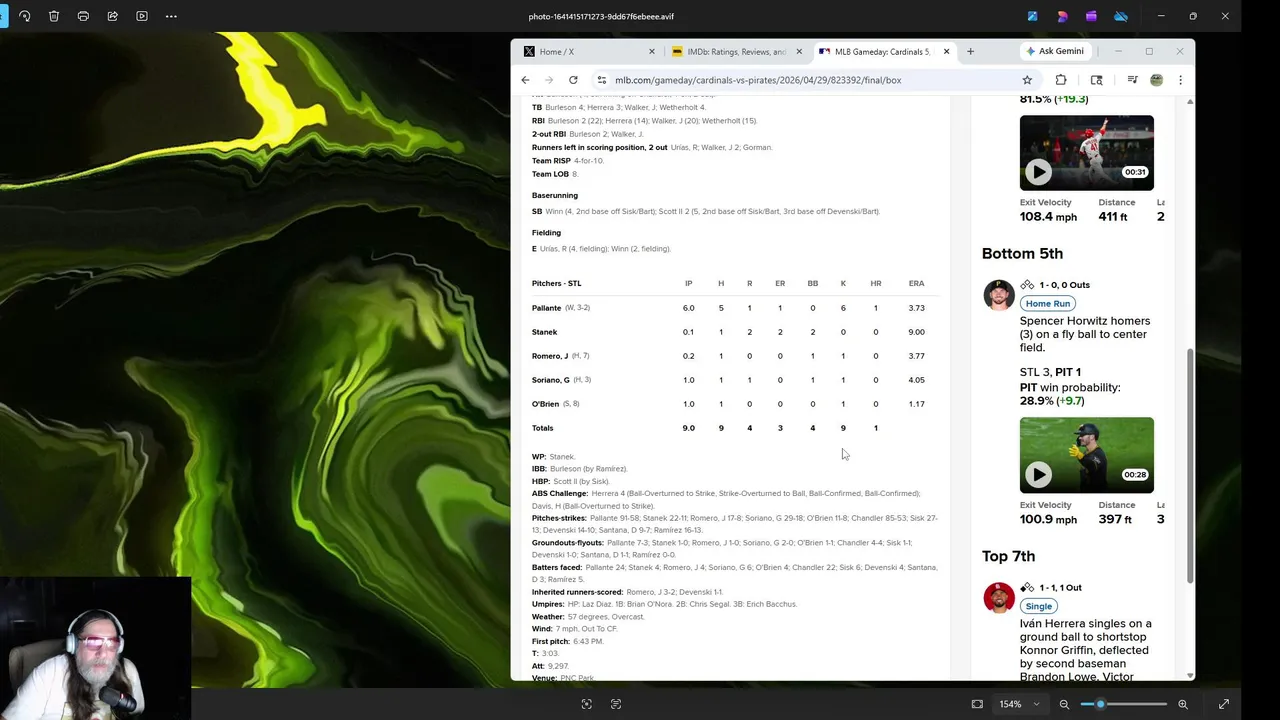The image size is (1280, 720).
Task: Open Soriano, G pitcher link
Action: click(x=551, y=380)
